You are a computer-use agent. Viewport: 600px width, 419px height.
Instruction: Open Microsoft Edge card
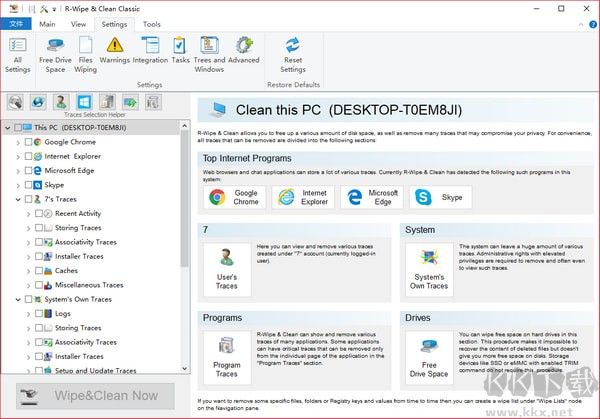pos(372,197)
